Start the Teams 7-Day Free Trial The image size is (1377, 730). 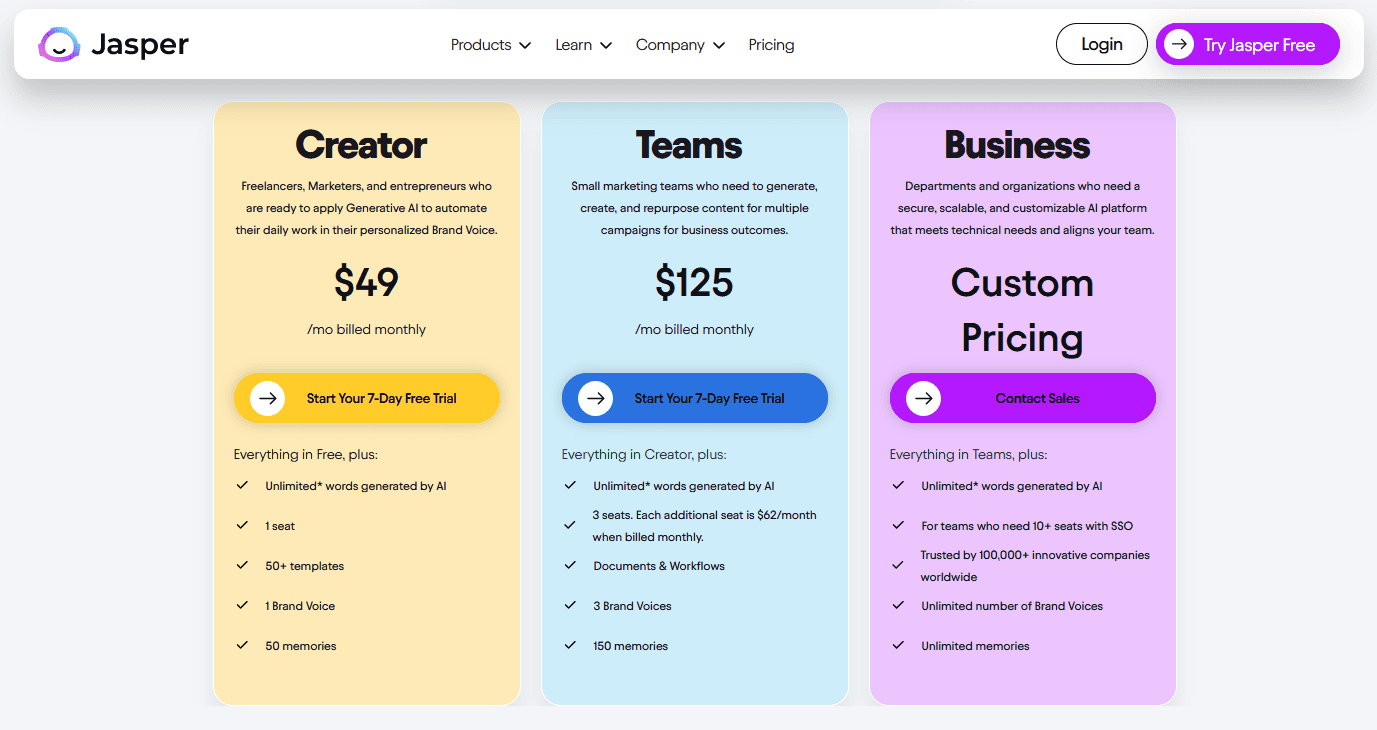[x=694, y=398]
